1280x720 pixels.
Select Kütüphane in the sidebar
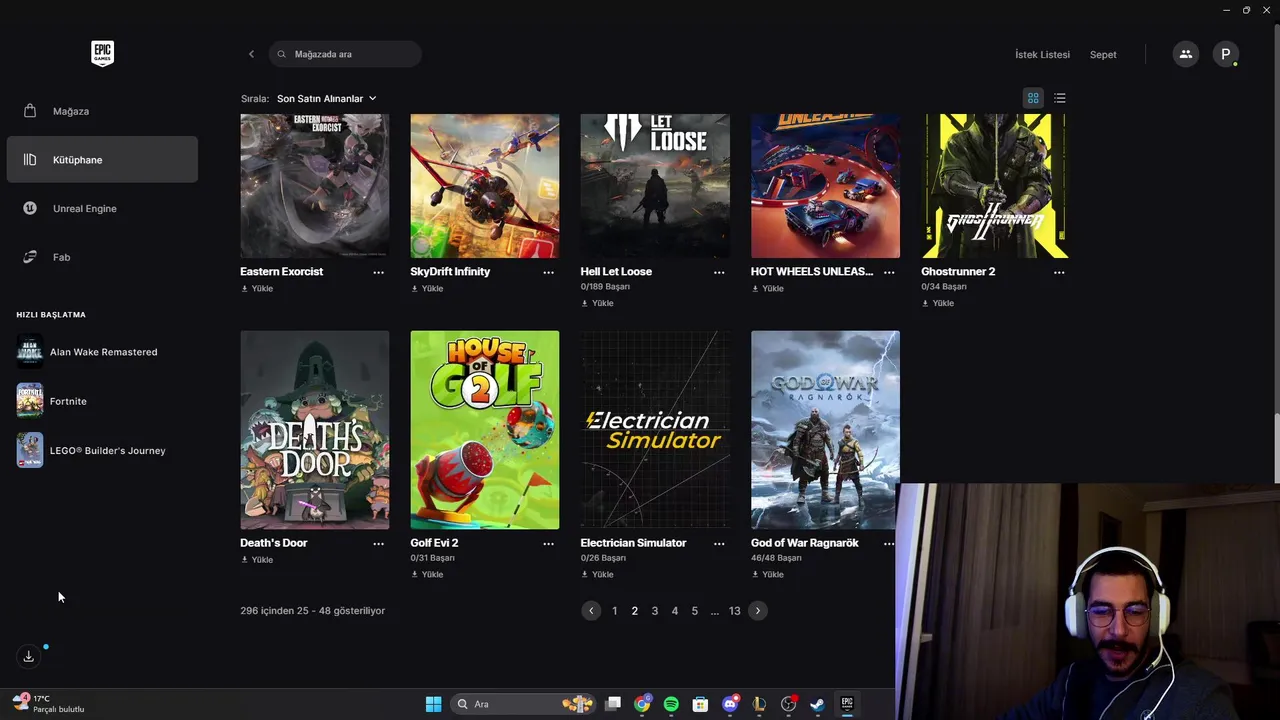[102, 160]
